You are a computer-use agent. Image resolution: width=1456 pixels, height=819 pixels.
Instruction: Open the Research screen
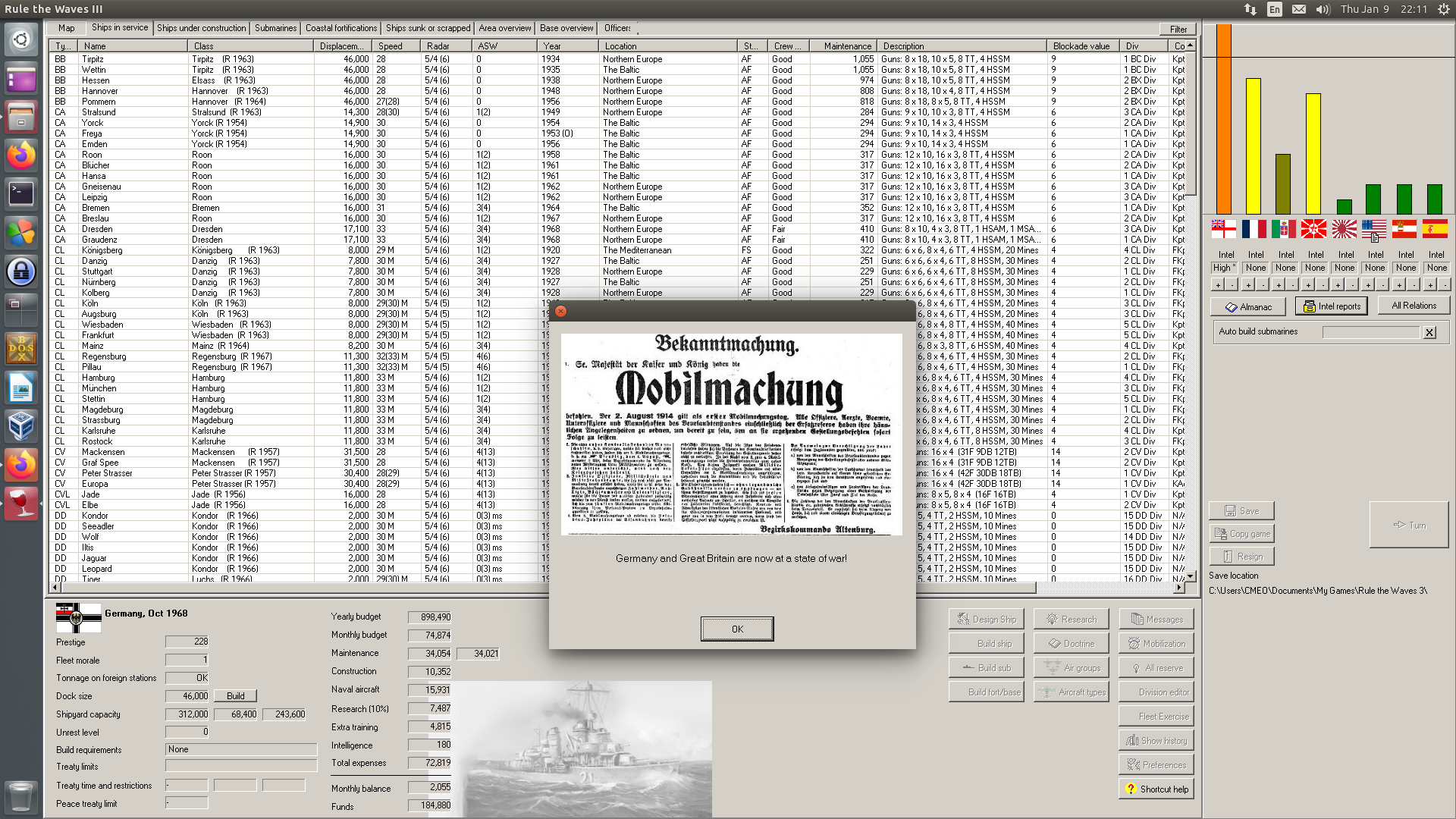coord(1072,620)
